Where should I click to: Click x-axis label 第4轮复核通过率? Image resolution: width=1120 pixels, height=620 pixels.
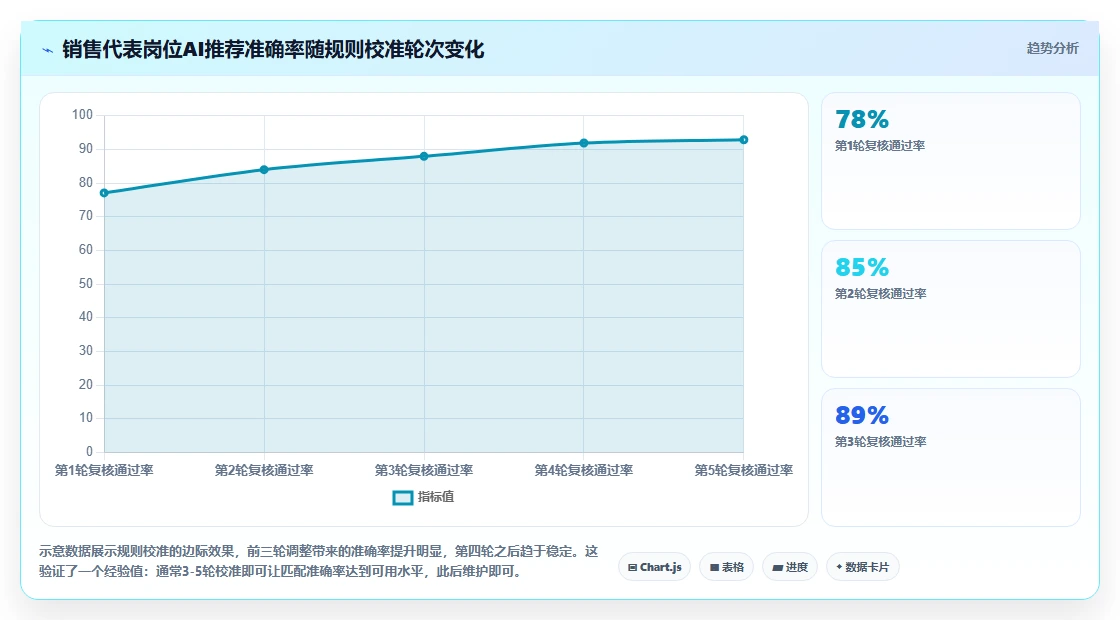click(x=584, y=470)
